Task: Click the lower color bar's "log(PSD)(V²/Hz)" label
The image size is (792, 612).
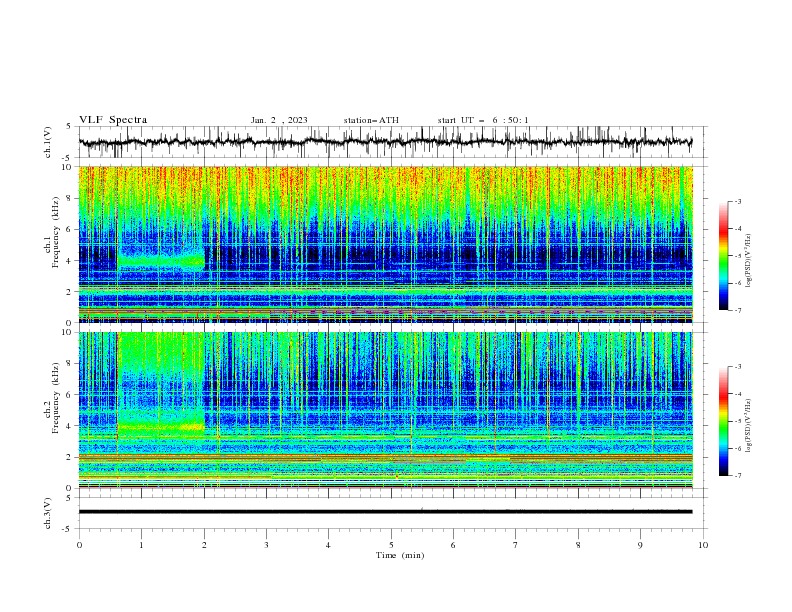Action: click(x=749, y=425)
